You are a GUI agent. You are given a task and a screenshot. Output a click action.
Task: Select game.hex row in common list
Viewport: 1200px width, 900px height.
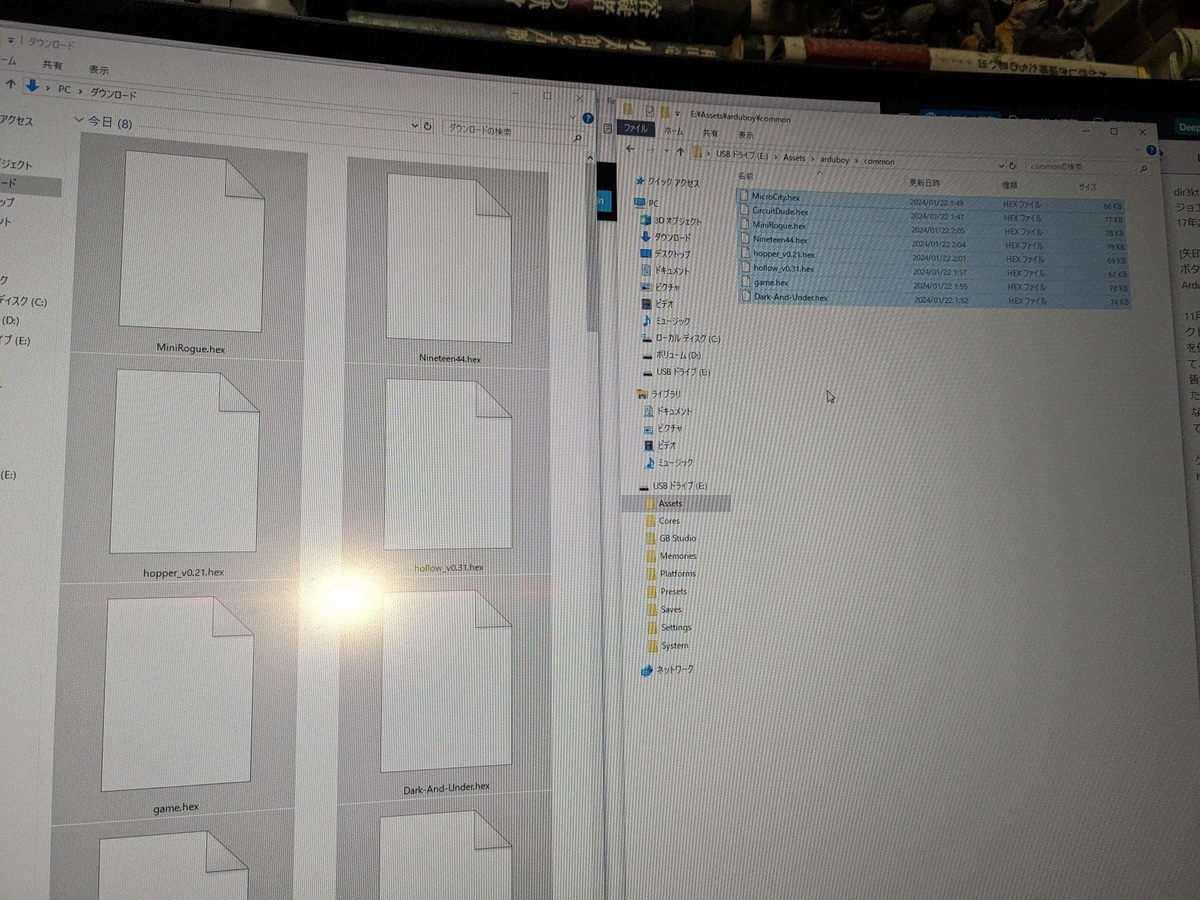[934, 285]
